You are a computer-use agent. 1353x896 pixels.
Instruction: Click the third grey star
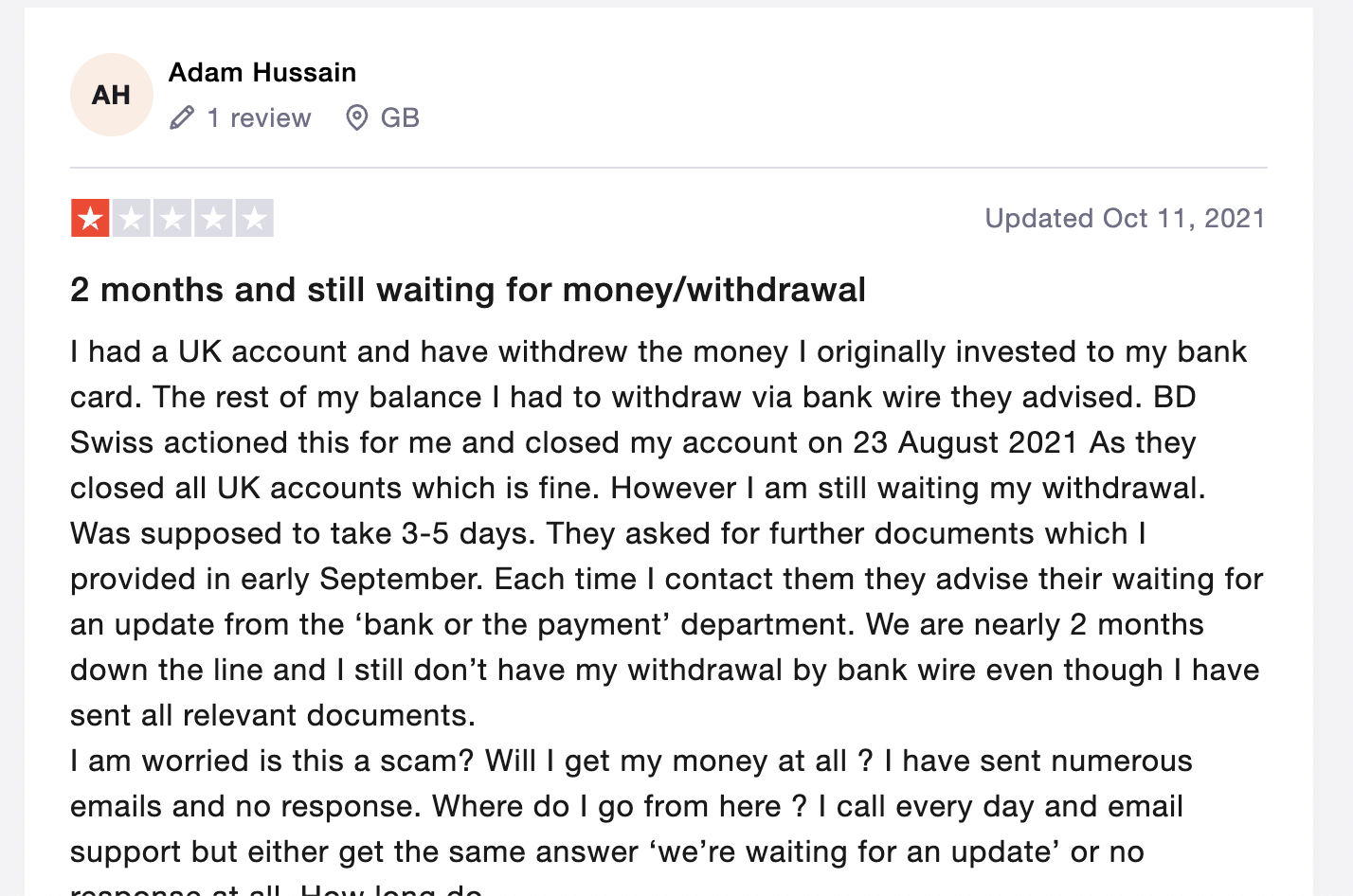[x=172, y=218]
